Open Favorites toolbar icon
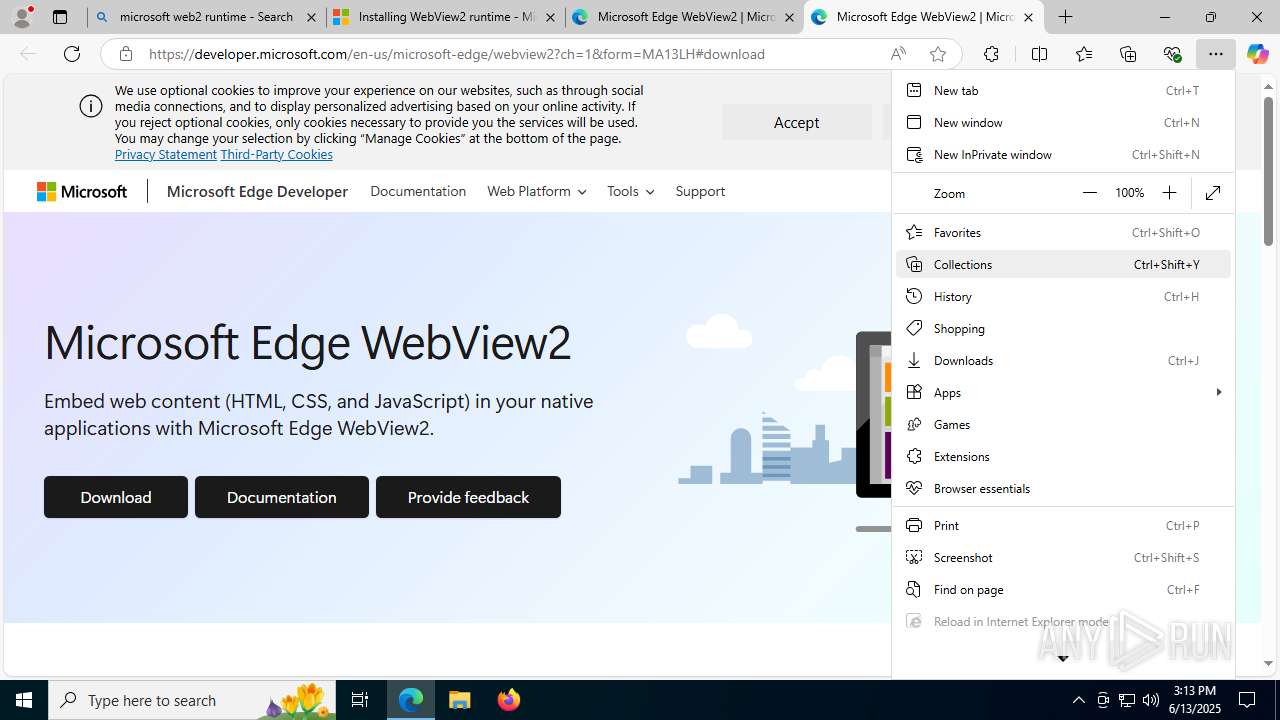This screenshot has height=720, width=1280. pyautogui.click(x=1084, y=54)
